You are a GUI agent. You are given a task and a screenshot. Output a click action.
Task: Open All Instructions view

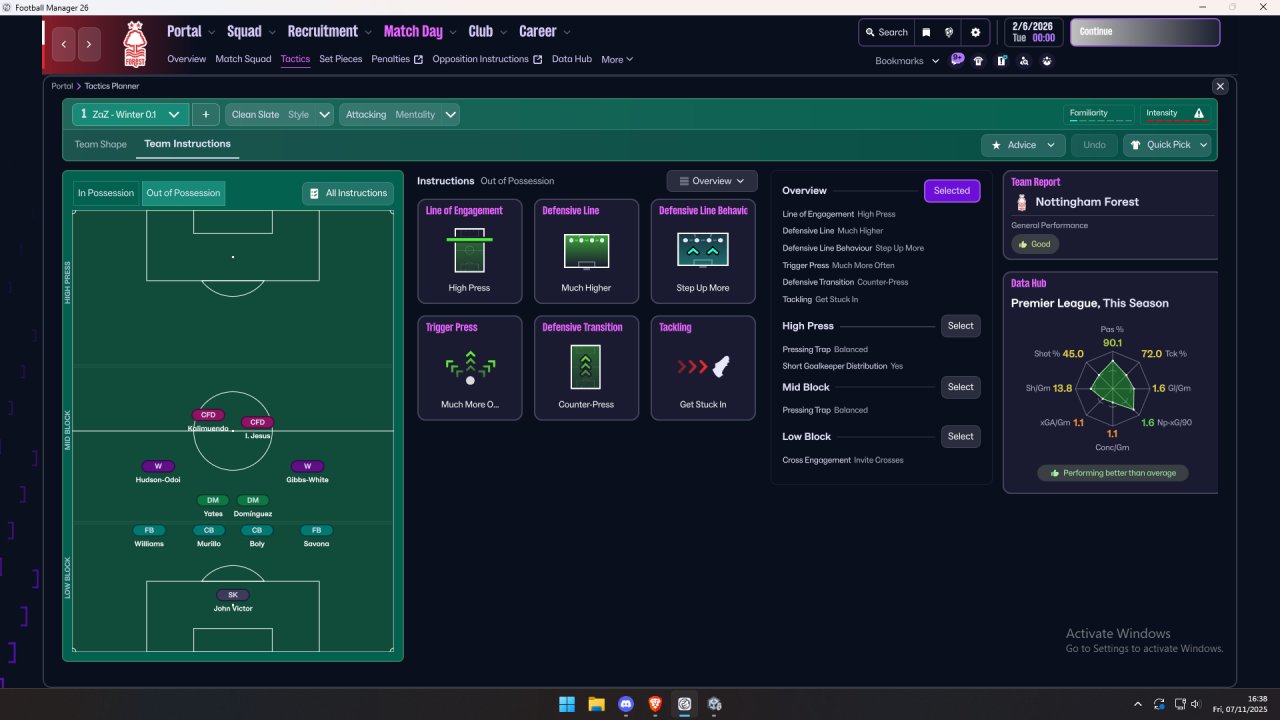[348, 193]
